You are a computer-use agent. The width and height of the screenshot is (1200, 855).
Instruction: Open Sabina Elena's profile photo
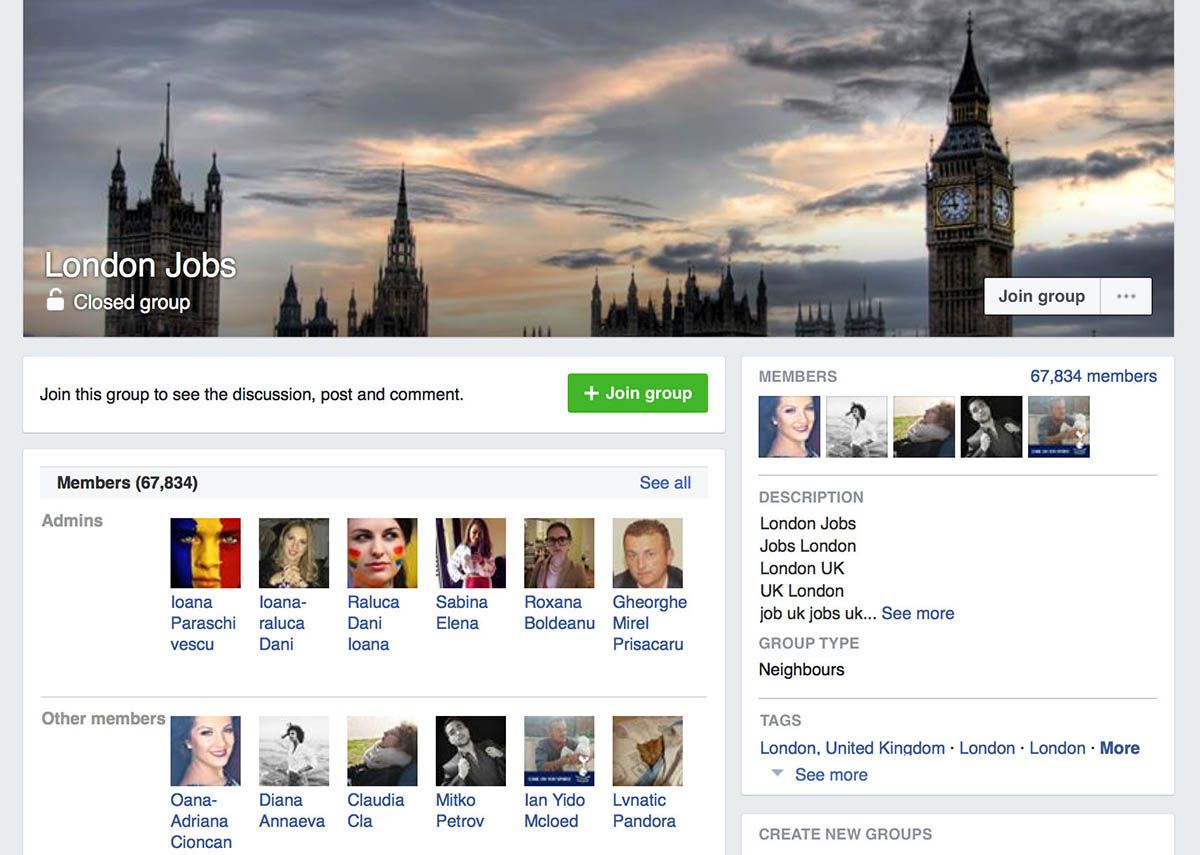[471, 553]
